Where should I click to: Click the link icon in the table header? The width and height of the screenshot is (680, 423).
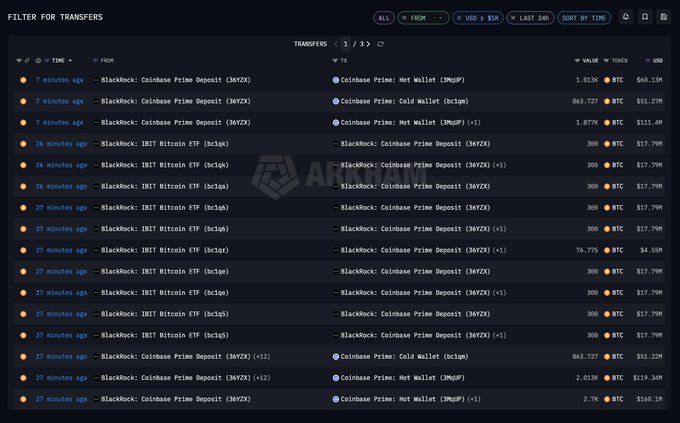27,60
